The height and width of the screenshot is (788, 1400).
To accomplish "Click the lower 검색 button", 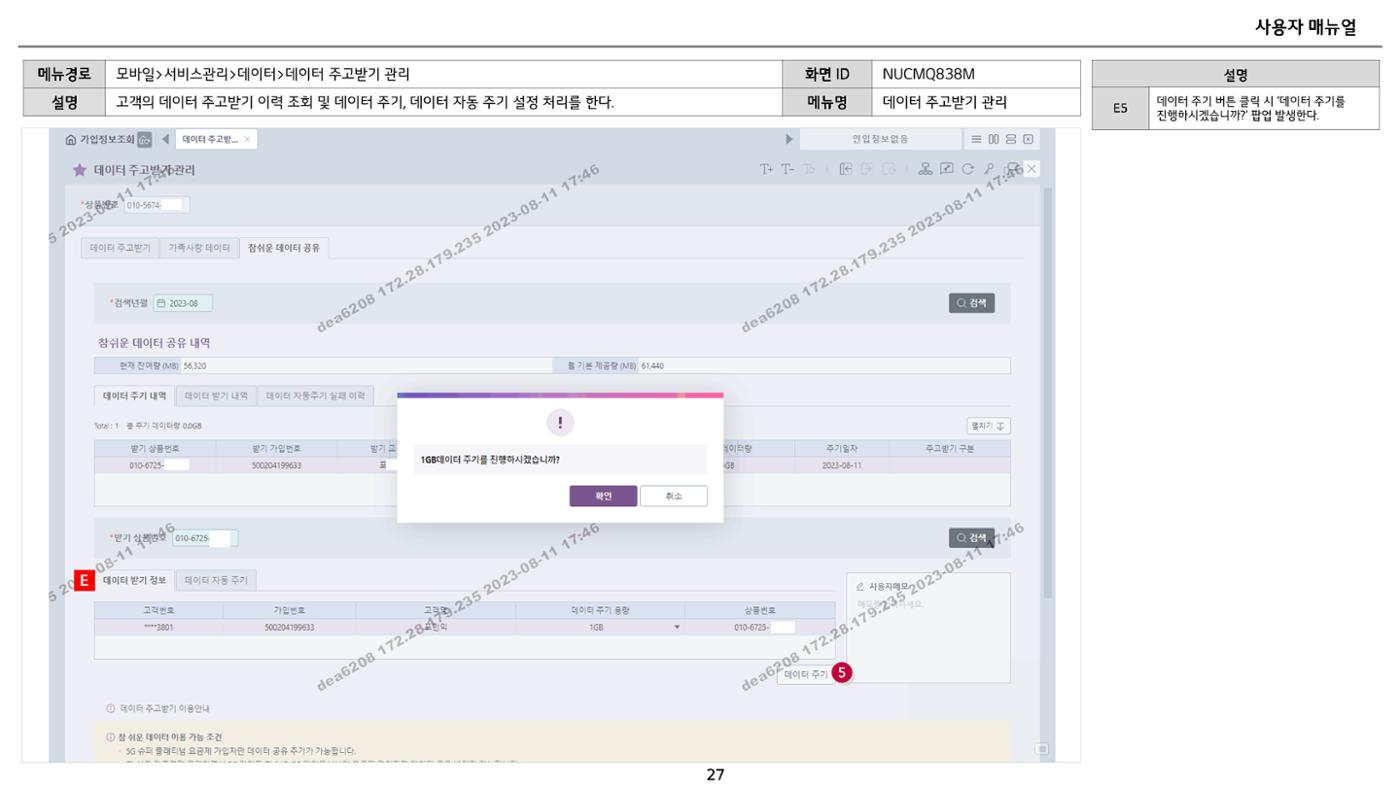I will (972, 538).
